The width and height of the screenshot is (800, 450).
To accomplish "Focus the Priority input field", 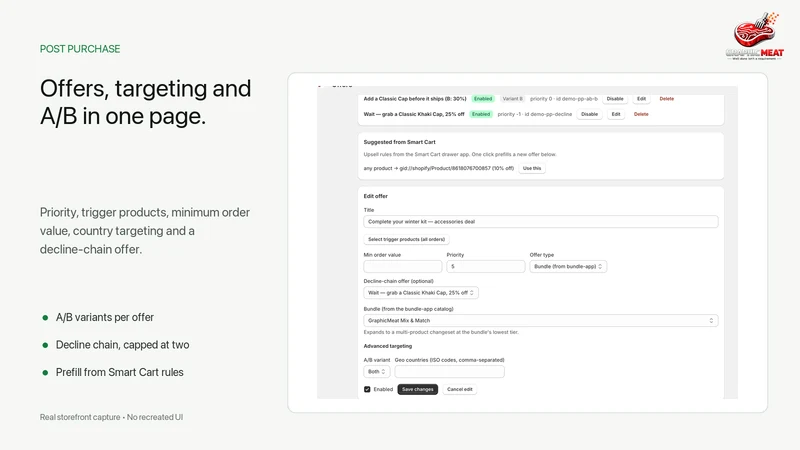I will coord(485,266).
